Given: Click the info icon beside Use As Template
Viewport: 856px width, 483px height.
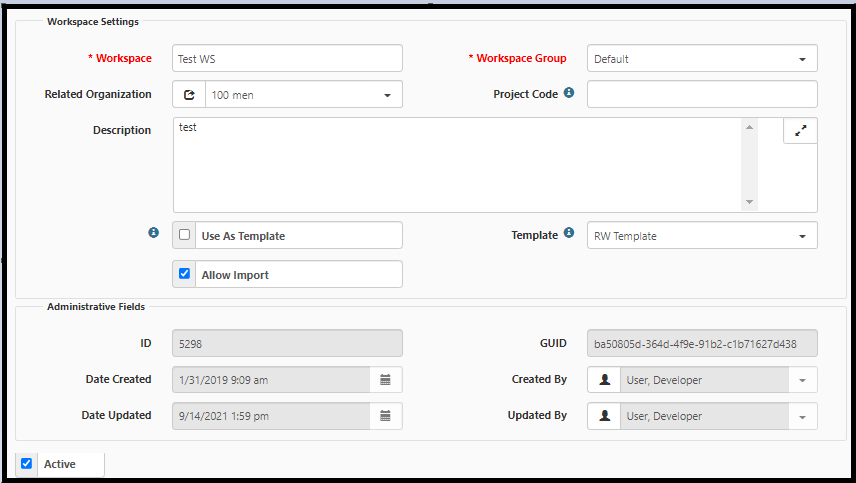Looking at the screenshot, I should (x=154, y=233).
